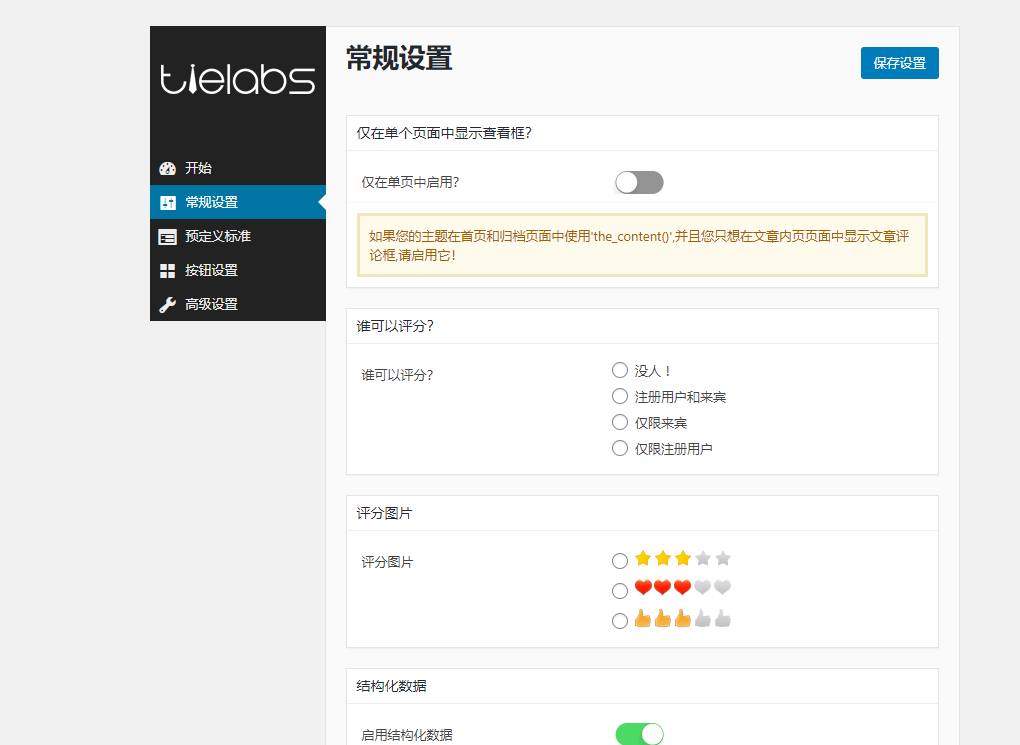Click the 谁可以评分? field label

tap(397, 375)
